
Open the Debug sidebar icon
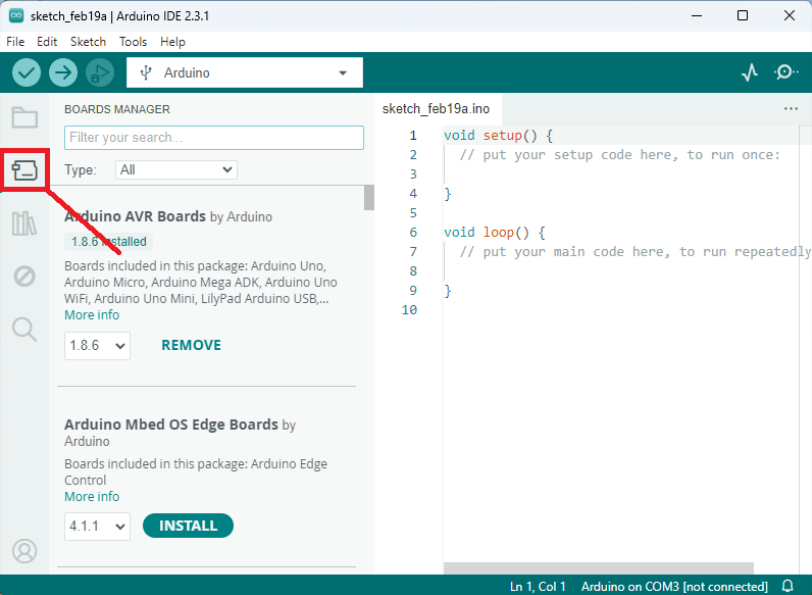click(25, 276)
